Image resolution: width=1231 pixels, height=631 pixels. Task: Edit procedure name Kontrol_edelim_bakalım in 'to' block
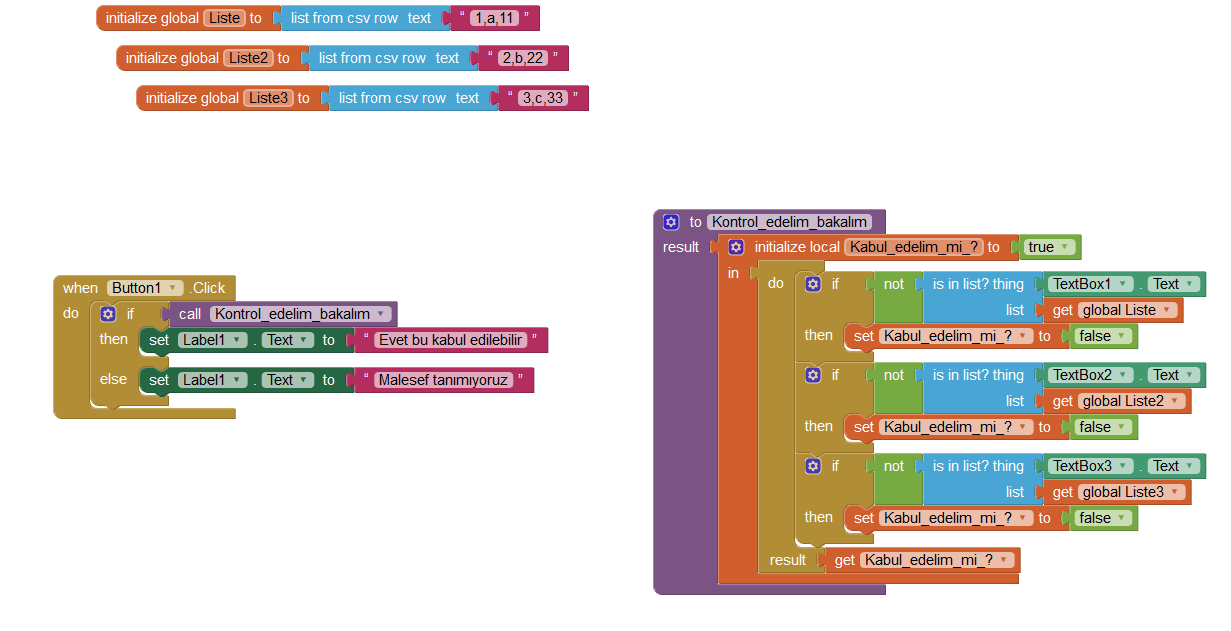point(789,222)
